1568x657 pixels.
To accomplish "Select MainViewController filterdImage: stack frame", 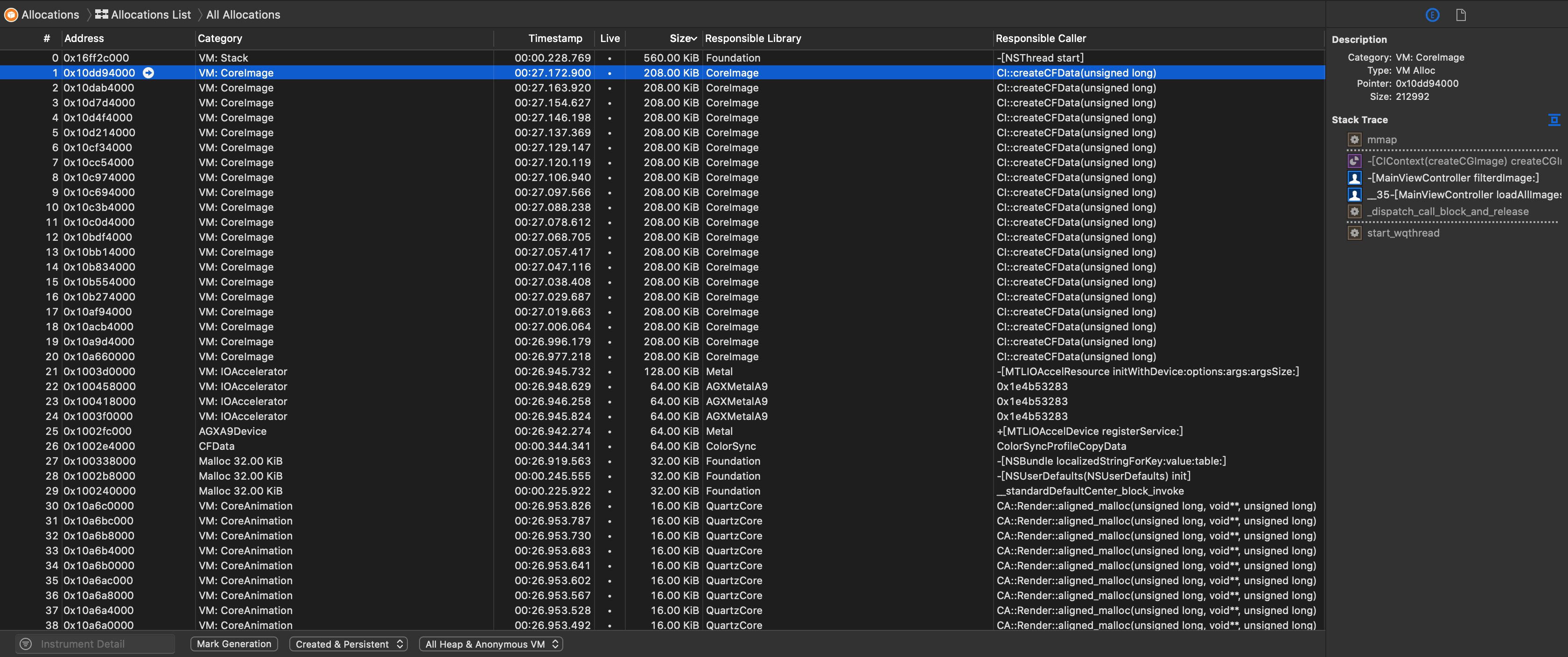I will (1452, 178).
